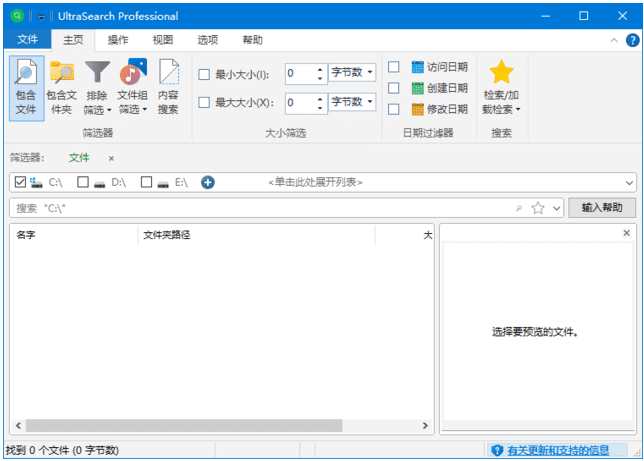This screenshot has height=461, width=644.
Task: Click the 访问日期 calendar icon
Action: (417, 67)
